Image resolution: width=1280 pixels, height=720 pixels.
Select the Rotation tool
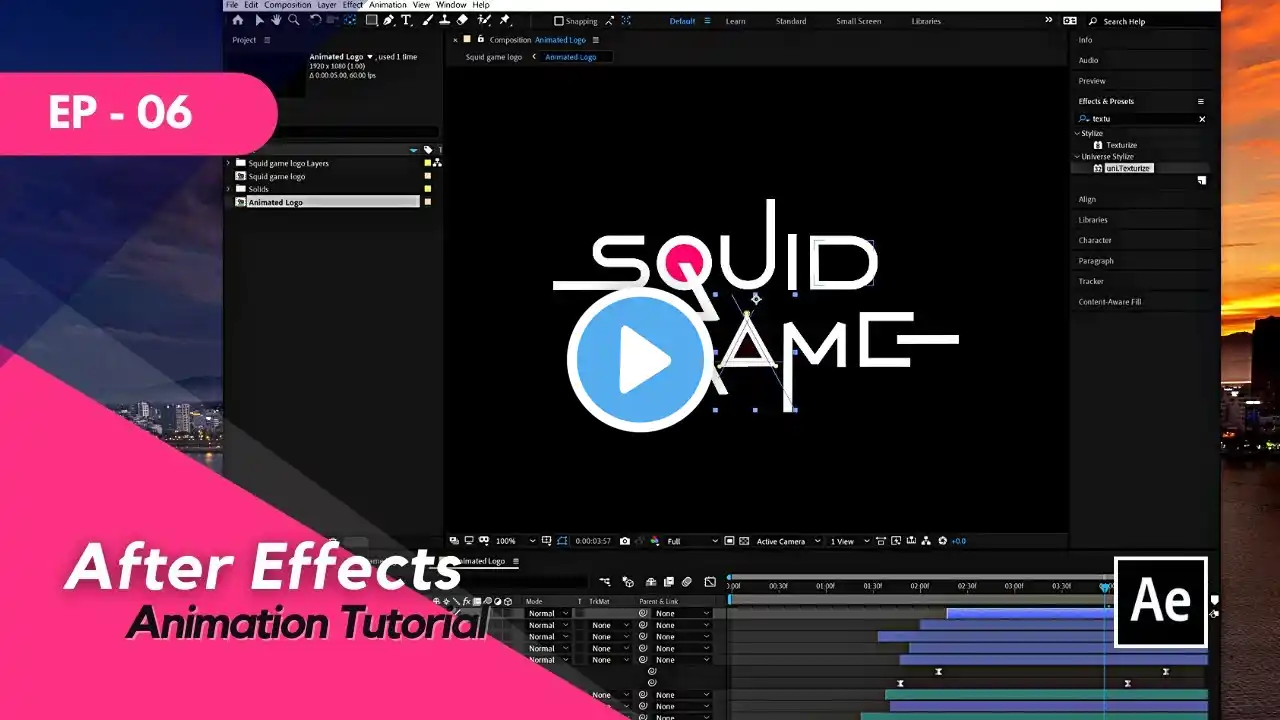(x=316, y=20)
